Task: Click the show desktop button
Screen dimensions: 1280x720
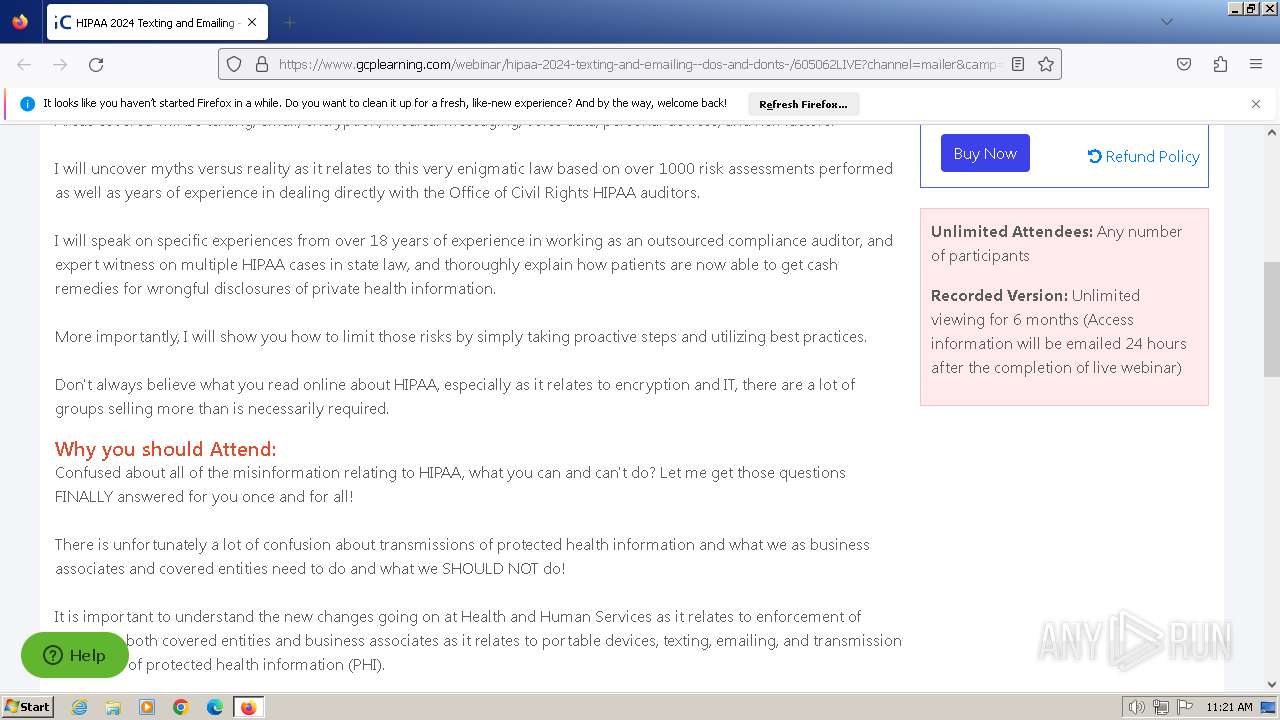Action: click(x=1269, y=707)
